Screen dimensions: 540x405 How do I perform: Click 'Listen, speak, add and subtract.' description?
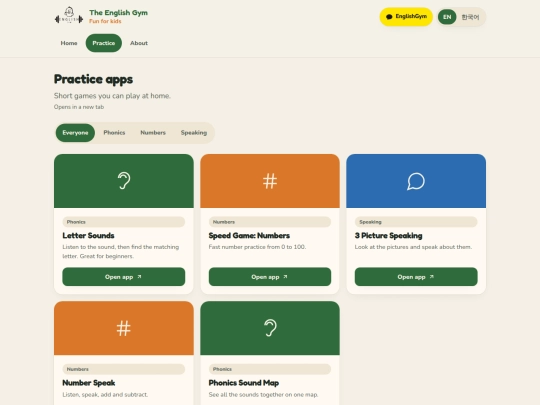tap(105, 394)
